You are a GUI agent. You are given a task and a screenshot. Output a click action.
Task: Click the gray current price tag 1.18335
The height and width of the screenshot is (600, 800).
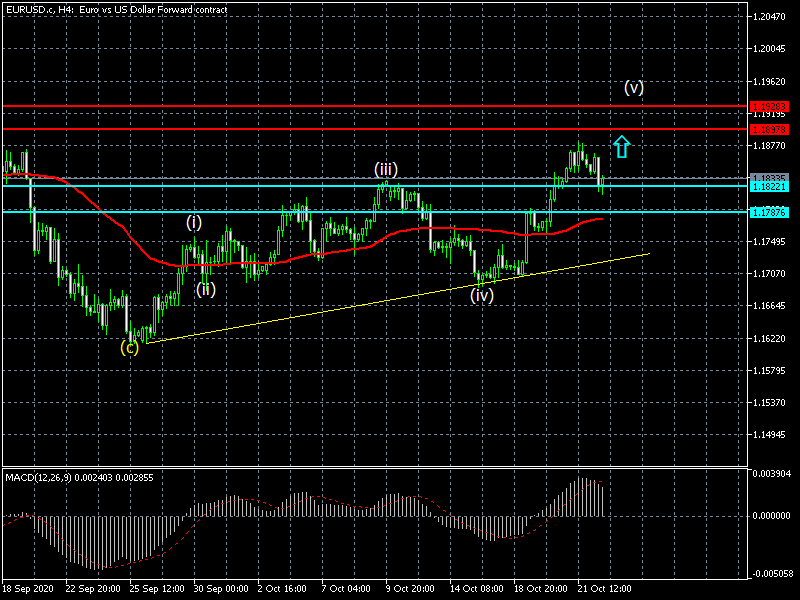point(769,178)
